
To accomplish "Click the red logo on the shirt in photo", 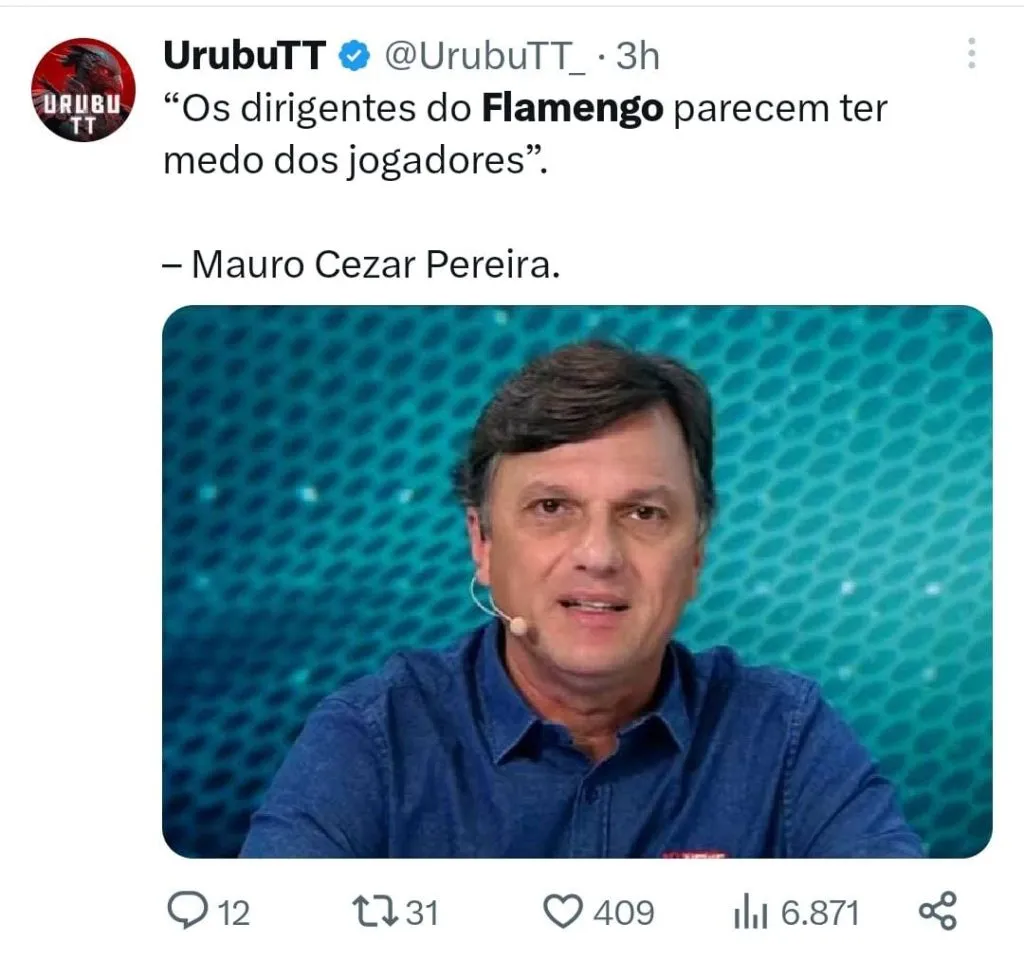I will pyautogui.click(x=694, y=854).
